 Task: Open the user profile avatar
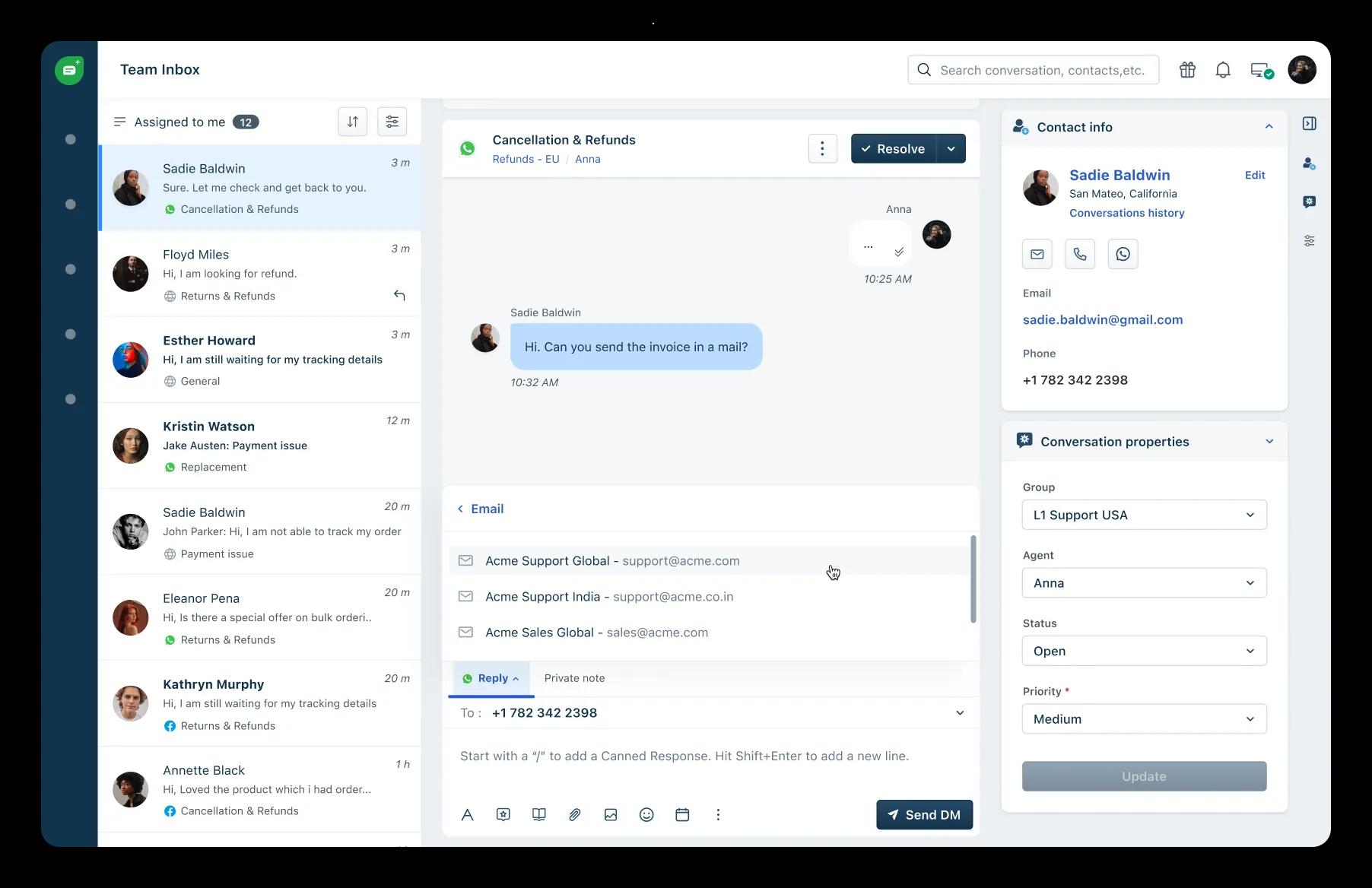tap(1302, 70)
